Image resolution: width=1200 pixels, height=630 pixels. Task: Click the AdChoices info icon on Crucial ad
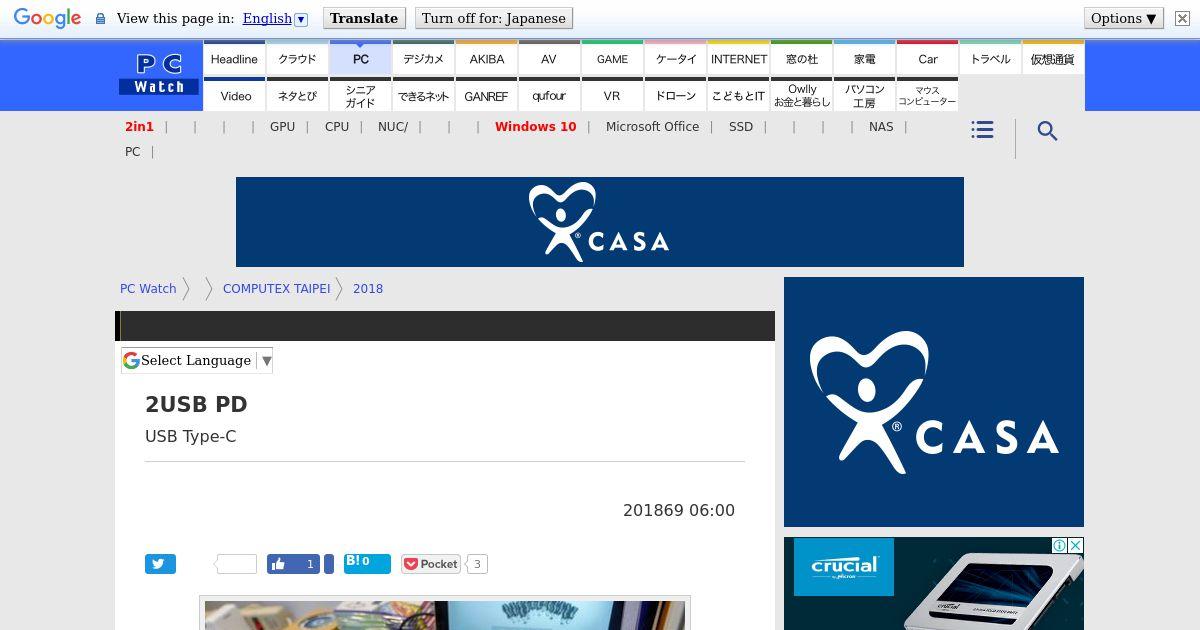(x=1059, y=545)
